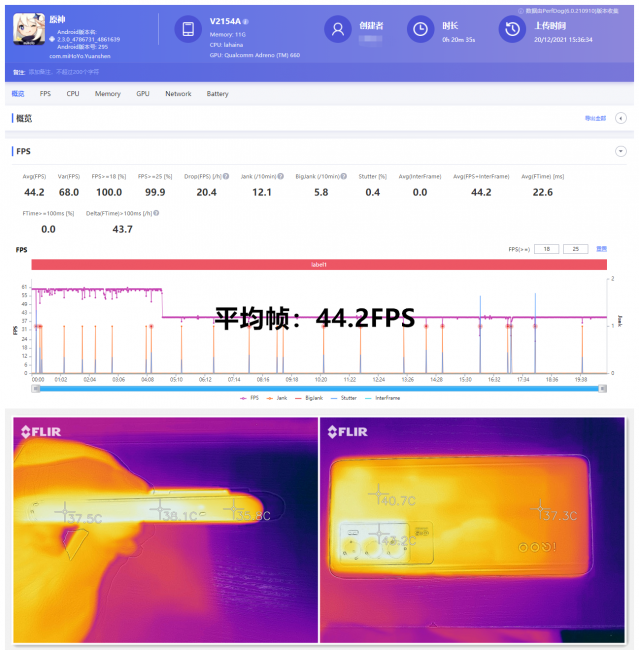Click the 04:08 time label on chart axis
Image resolution: width=639 pixels, height=650 pixels.
(x=148, y=379)
